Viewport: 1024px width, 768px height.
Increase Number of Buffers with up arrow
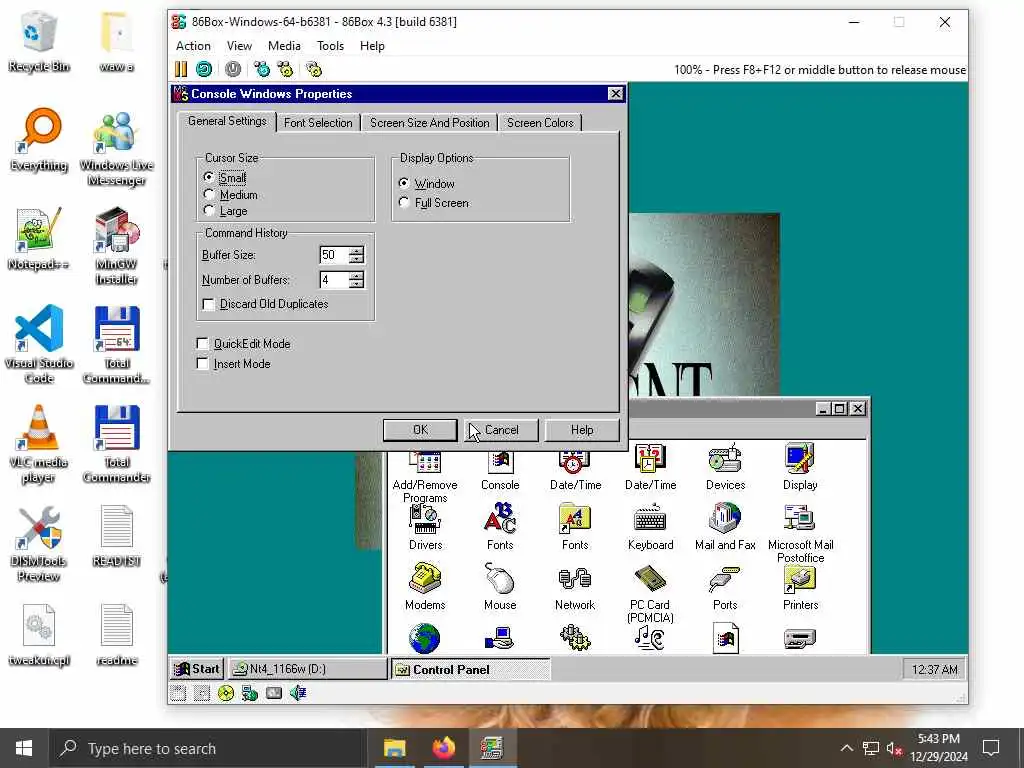(x=356, y=276)
